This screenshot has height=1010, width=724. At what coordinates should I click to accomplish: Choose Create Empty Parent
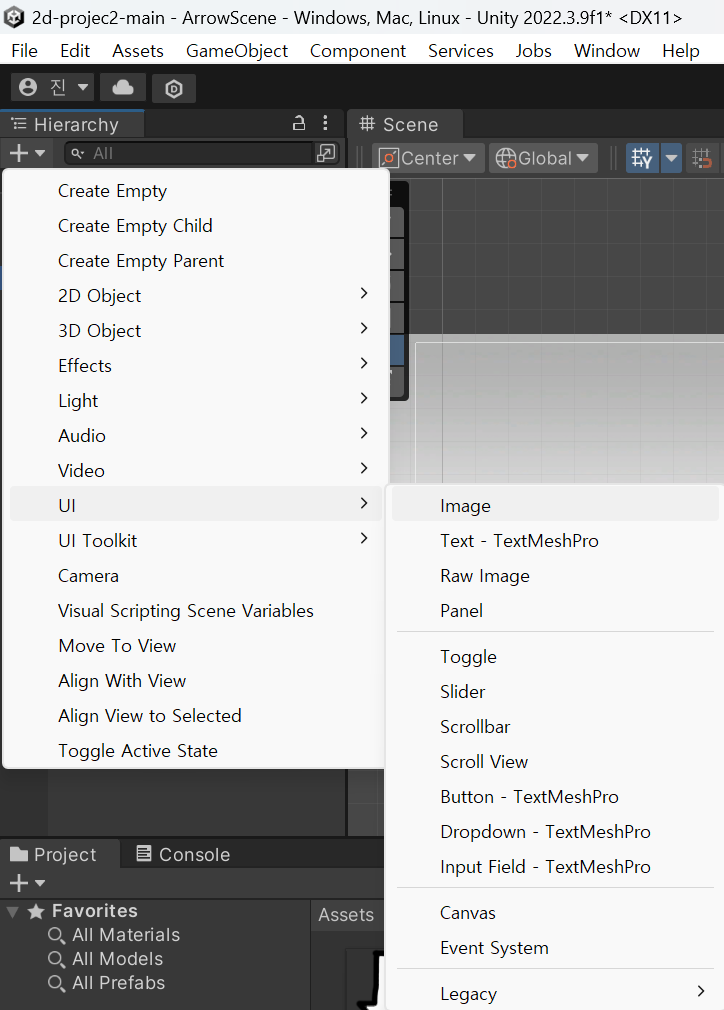[196, 261]
